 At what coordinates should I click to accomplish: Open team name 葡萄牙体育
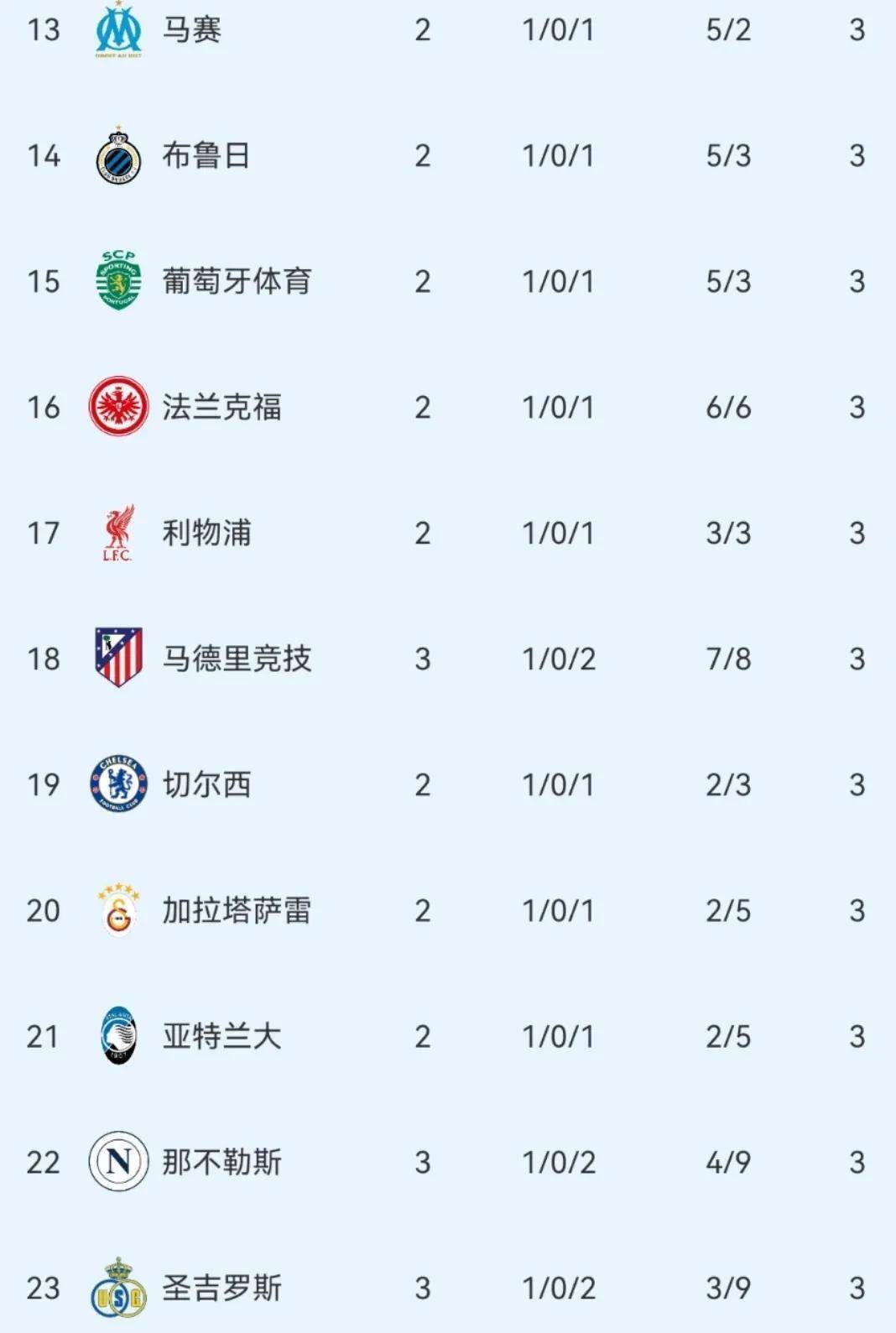pos(237,281)
